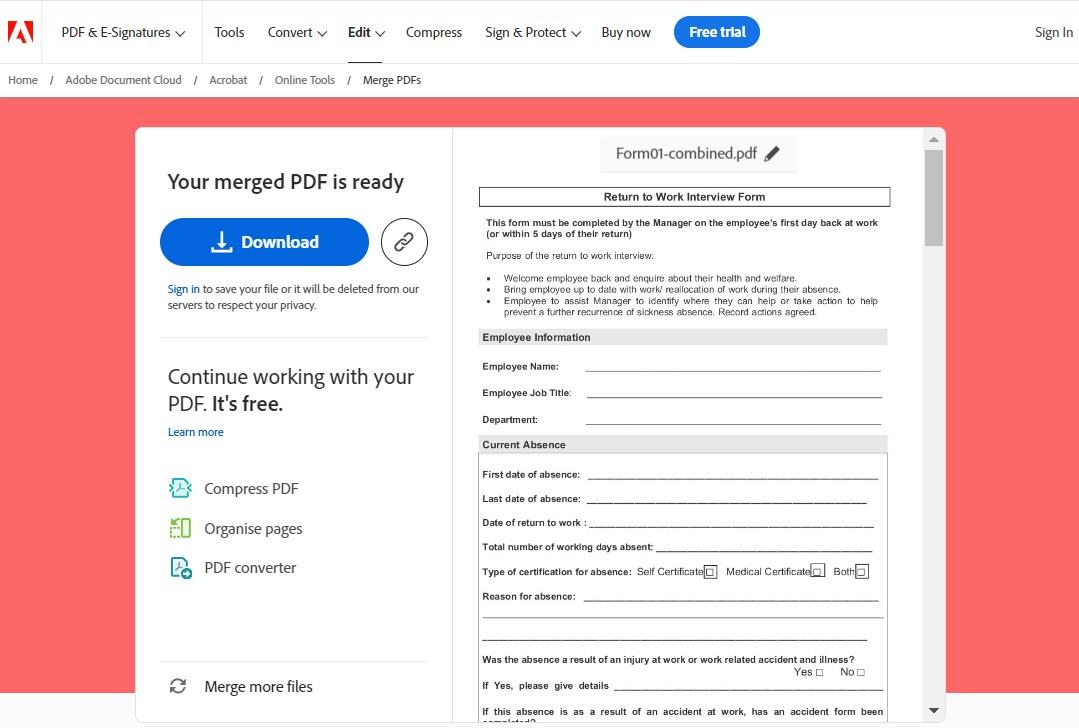
Task: Click the Compress PDF tool icon
Action: click(x=180, y=488)
